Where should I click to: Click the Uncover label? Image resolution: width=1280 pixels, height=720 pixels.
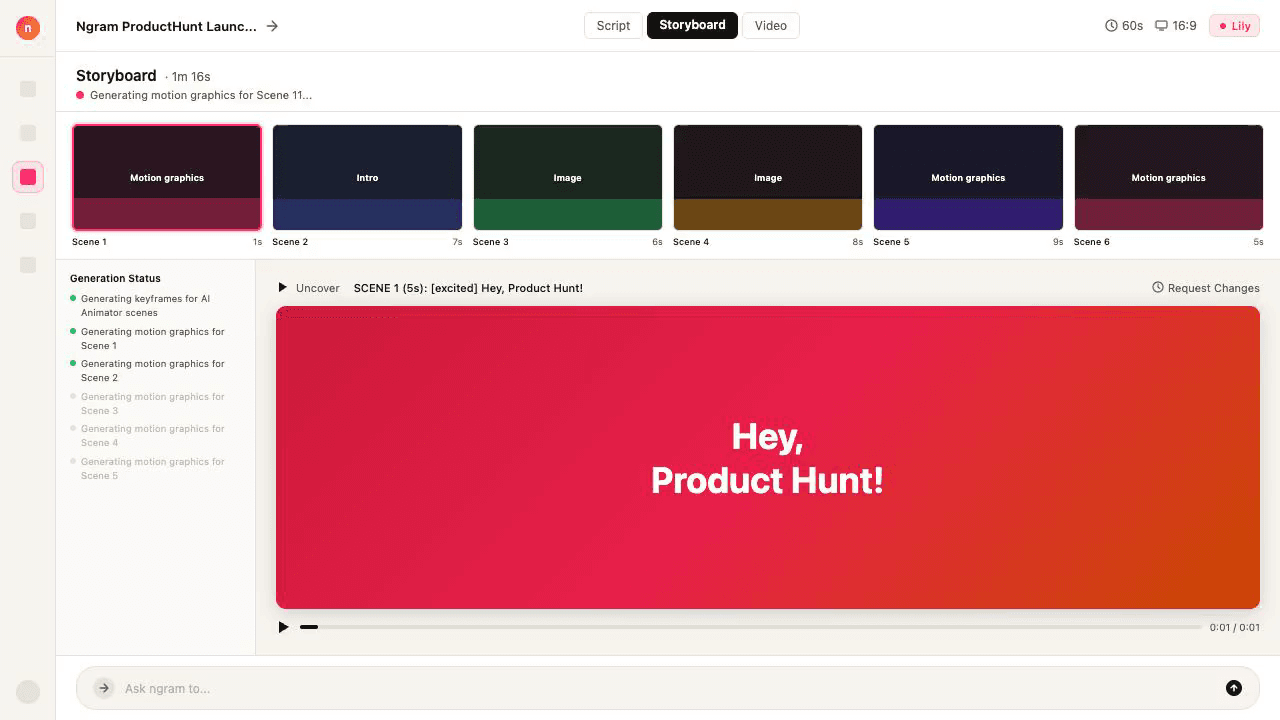(318, 288)
